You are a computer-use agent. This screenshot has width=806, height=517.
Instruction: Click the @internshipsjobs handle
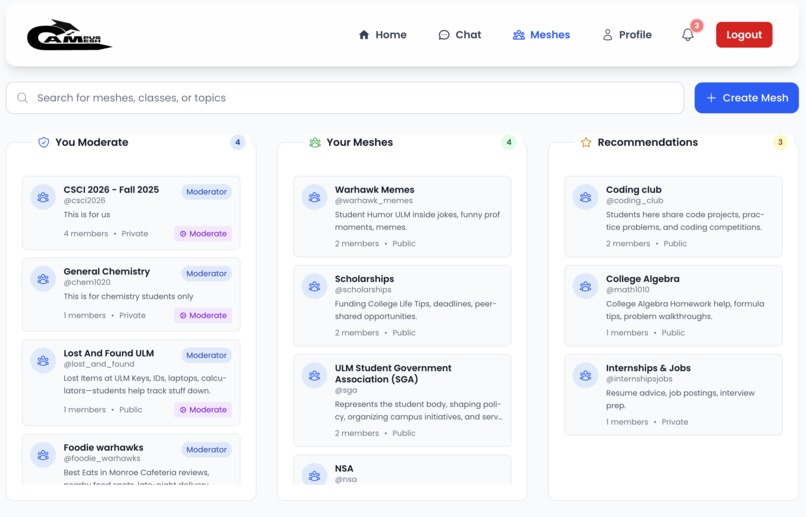point(639,379)
